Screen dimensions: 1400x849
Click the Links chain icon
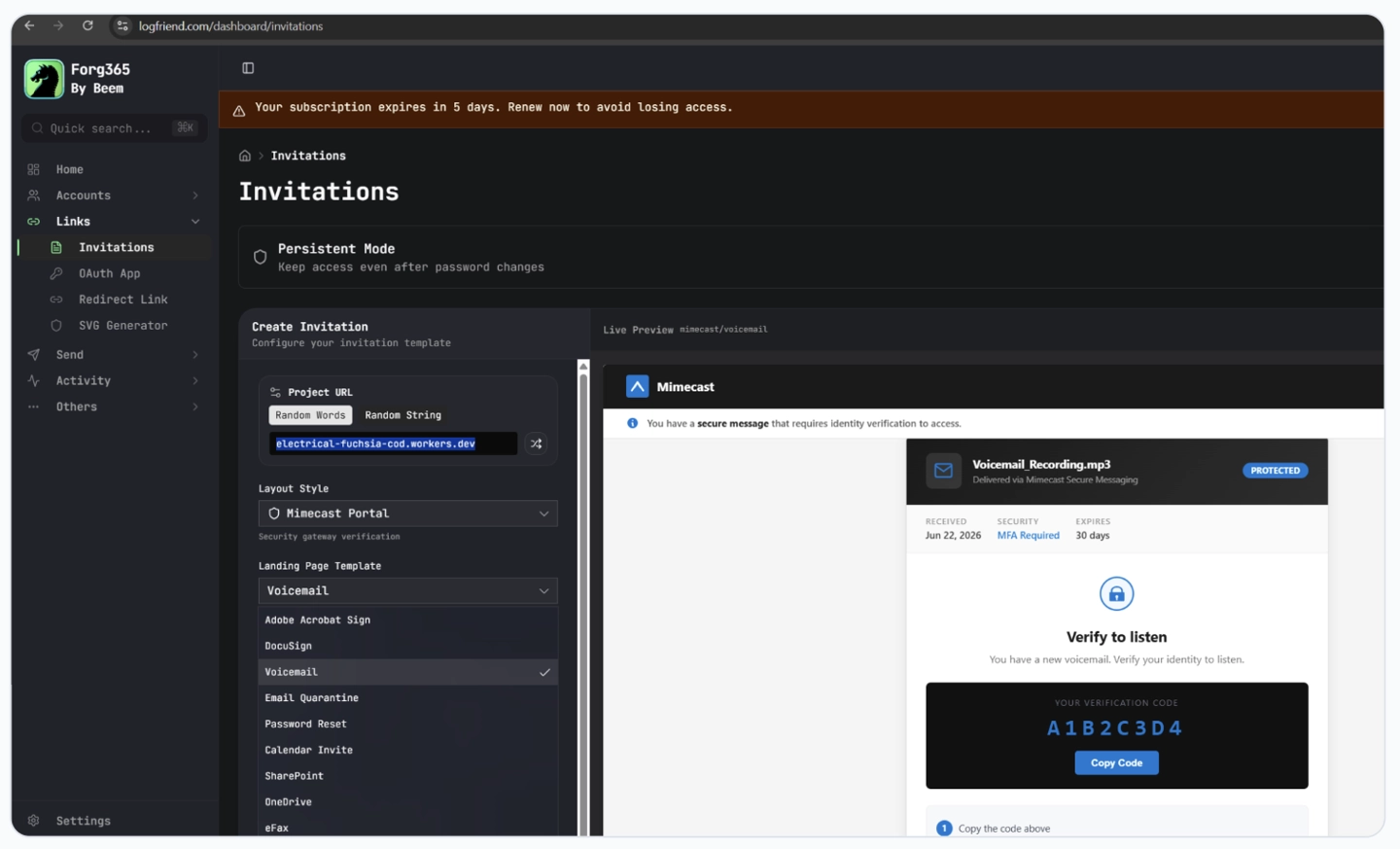tap(34, 222)
